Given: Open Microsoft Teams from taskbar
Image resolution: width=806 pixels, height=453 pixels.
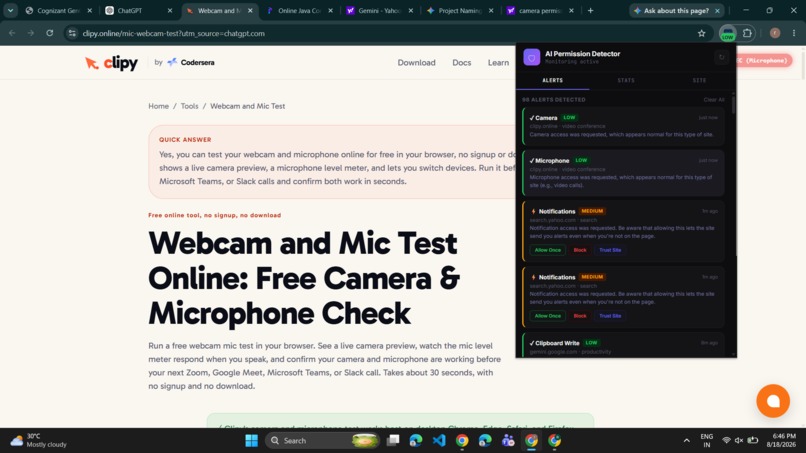Looking at the screenshot, I should click(508, 441).
